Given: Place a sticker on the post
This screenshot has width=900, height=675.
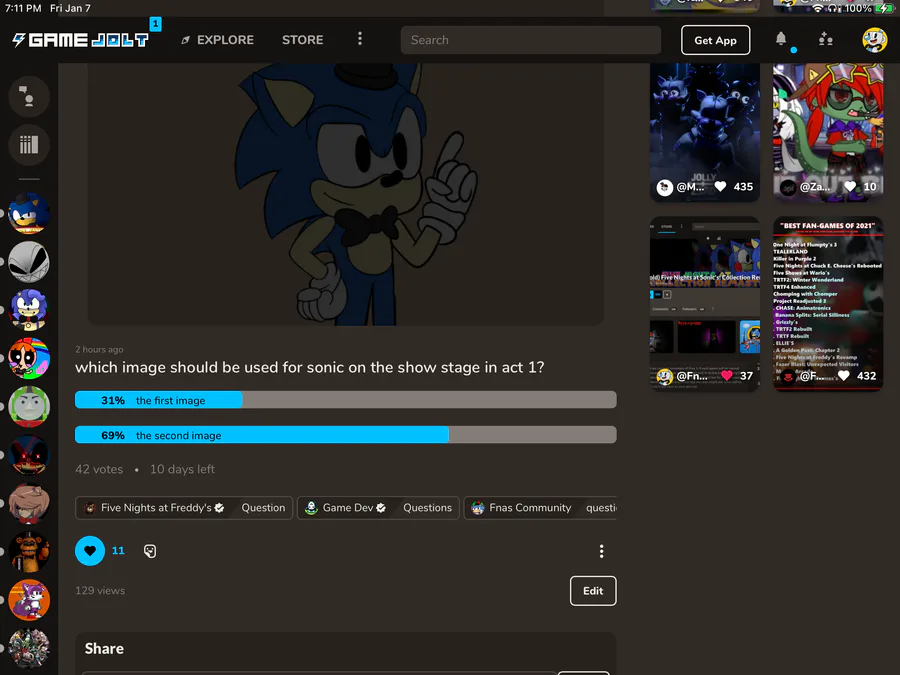Looking at the screenshot, I should coord(150,551).
